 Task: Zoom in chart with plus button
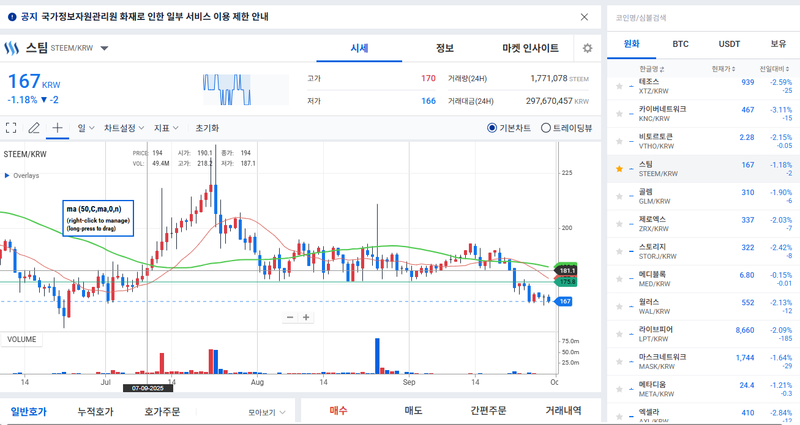click(307, 317)
